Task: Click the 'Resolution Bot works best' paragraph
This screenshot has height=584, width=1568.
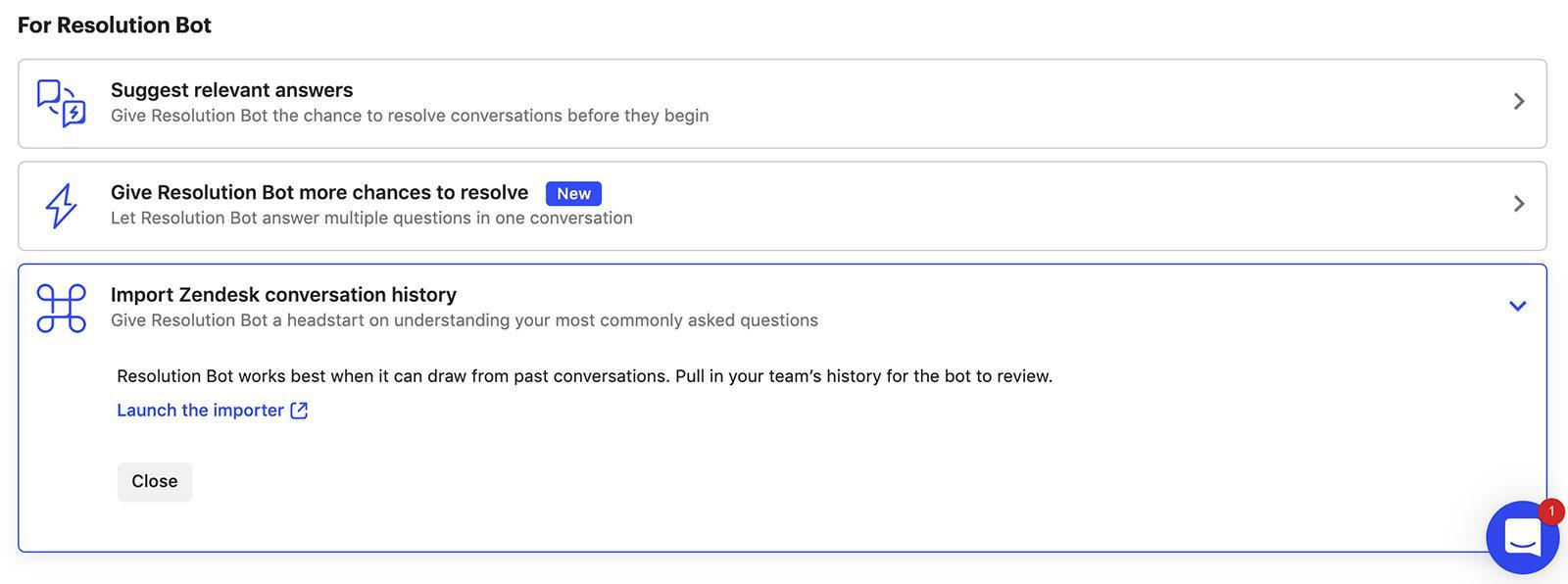Action: 584,376
